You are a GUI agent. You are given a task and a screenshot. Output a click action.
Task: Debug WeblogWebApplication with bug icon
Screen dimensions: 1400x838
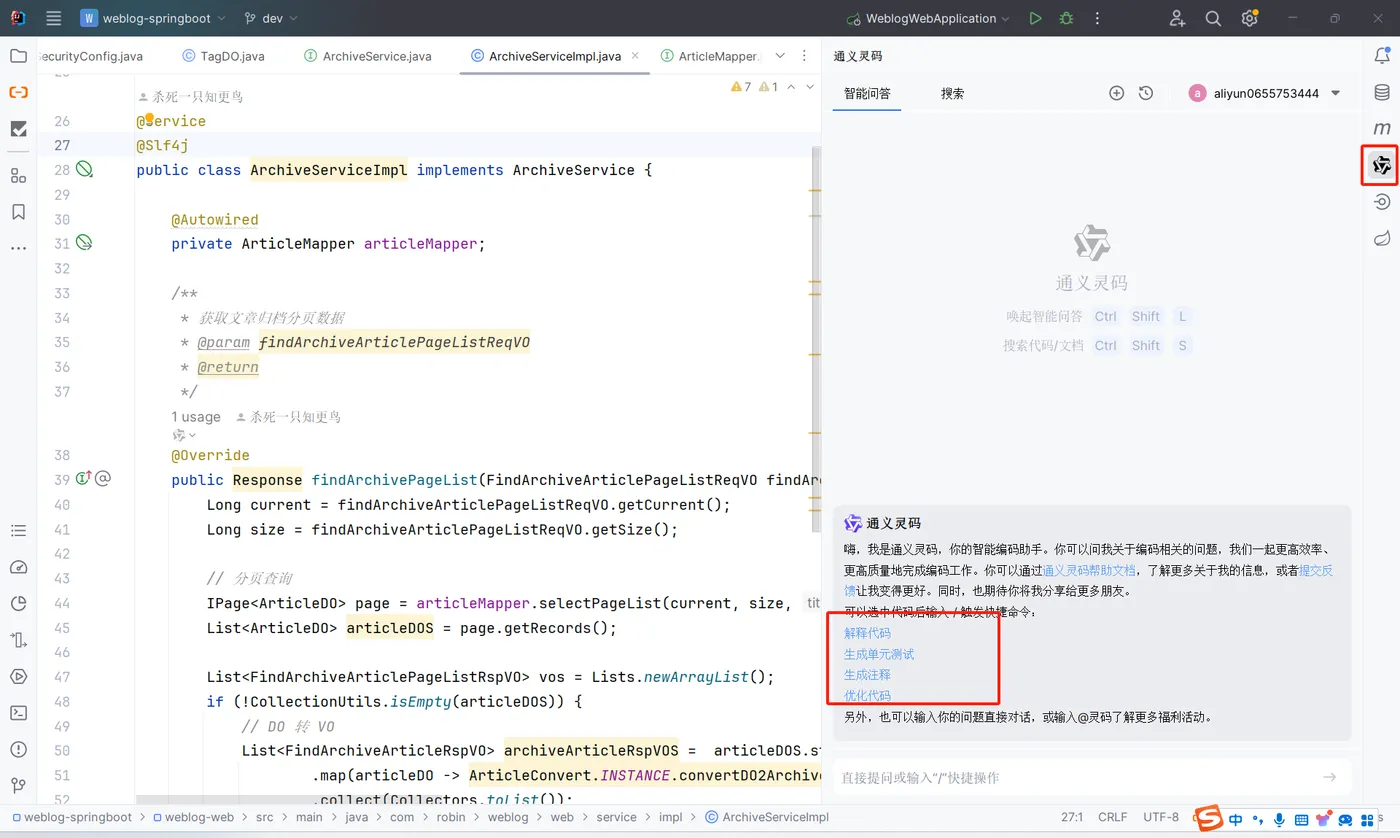[x=1066, y=18]
